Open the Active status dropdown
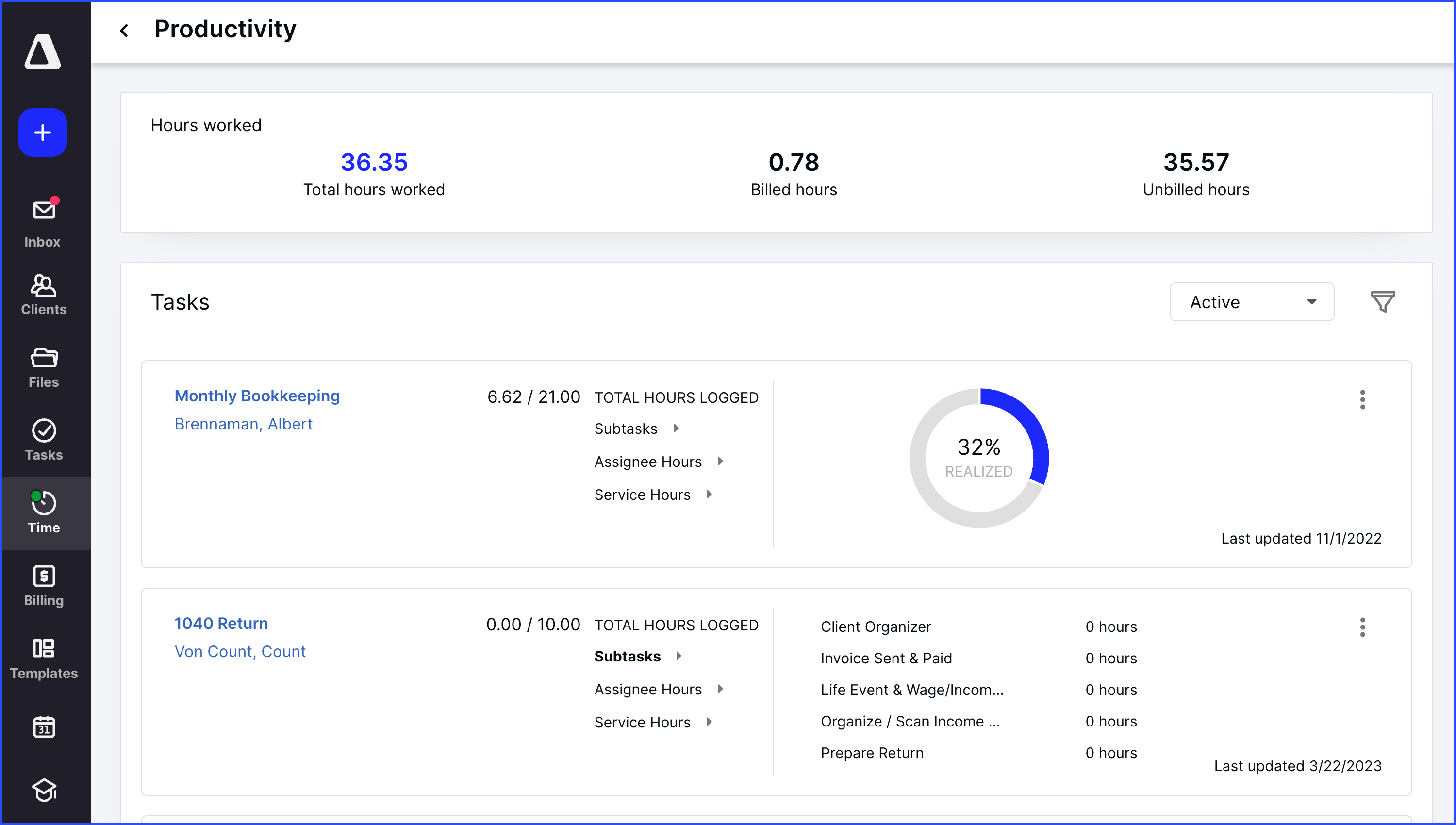The height and width of the screenshot is (825, 1456). (x=1252, y=302)
